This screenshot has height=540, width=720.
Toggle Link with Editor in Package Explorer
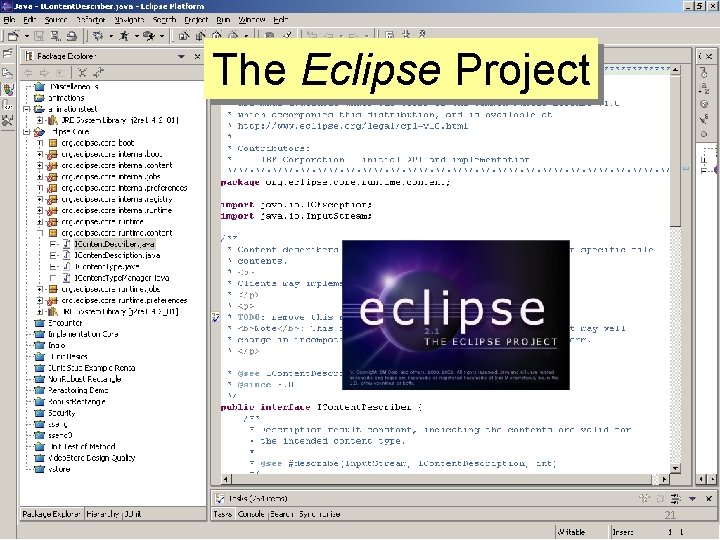(x=98, y=73)
